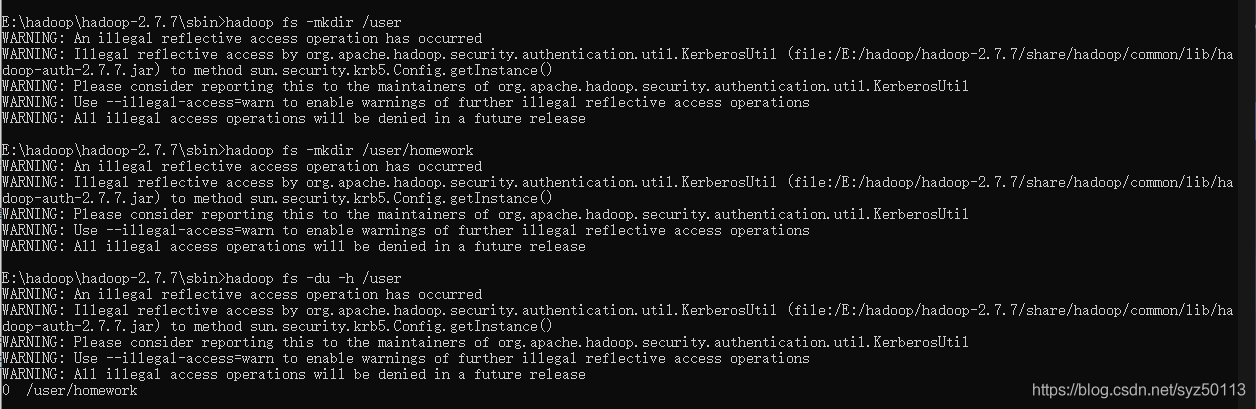
Task: Click the 'hadoop fs -du -h /user' command
Action: [314, 278]
